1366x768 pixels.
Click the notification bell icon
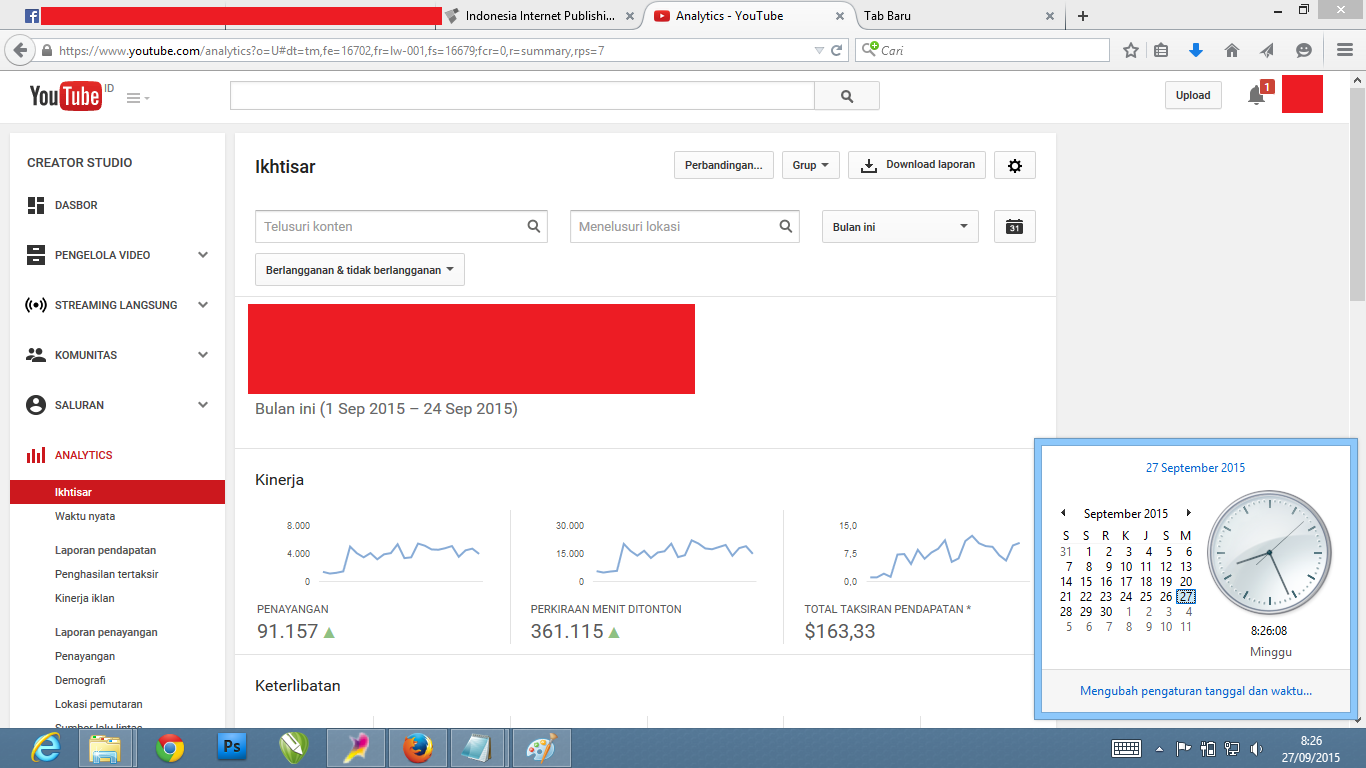coord(1256,95)
